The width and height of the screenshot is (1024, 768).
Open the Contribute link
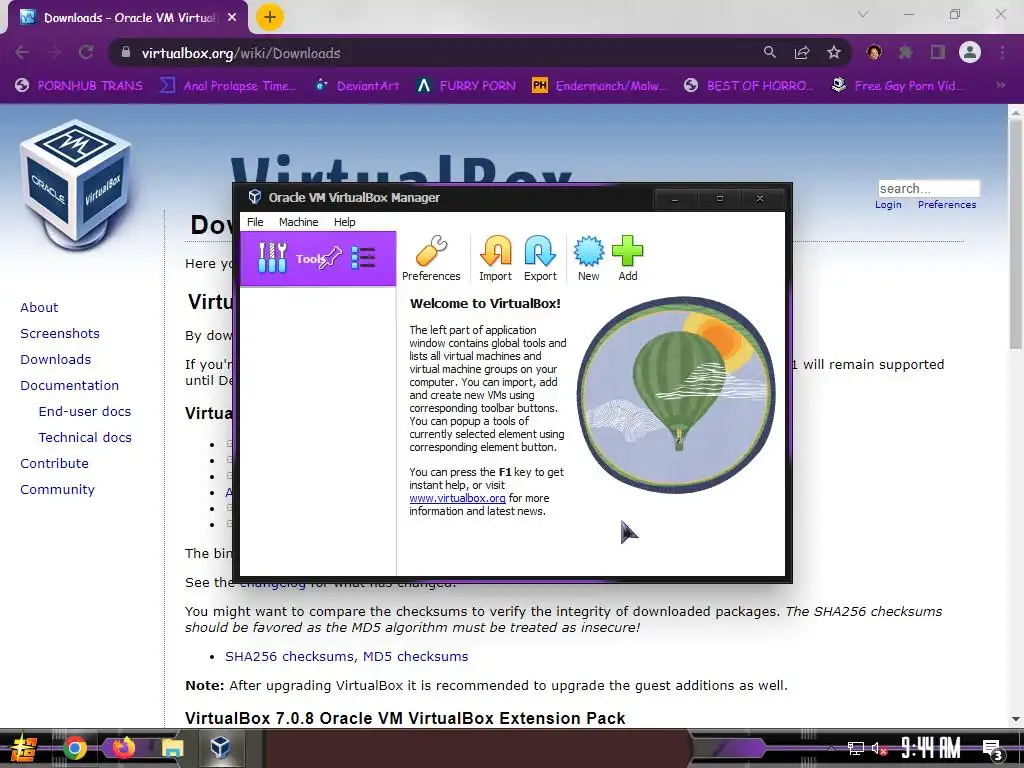pyautogui.click(x=54, y=464)
